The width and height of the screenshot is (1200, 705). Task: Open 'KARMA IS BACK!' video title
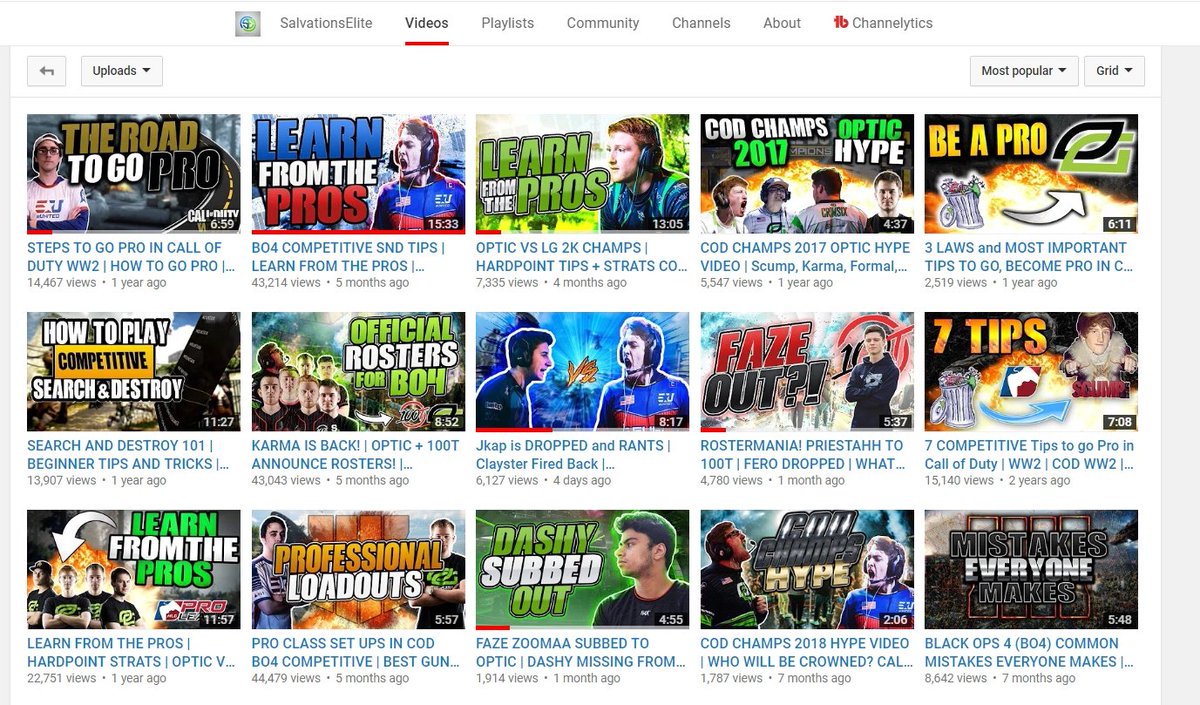pyautogui.click(x=355, y=455)
